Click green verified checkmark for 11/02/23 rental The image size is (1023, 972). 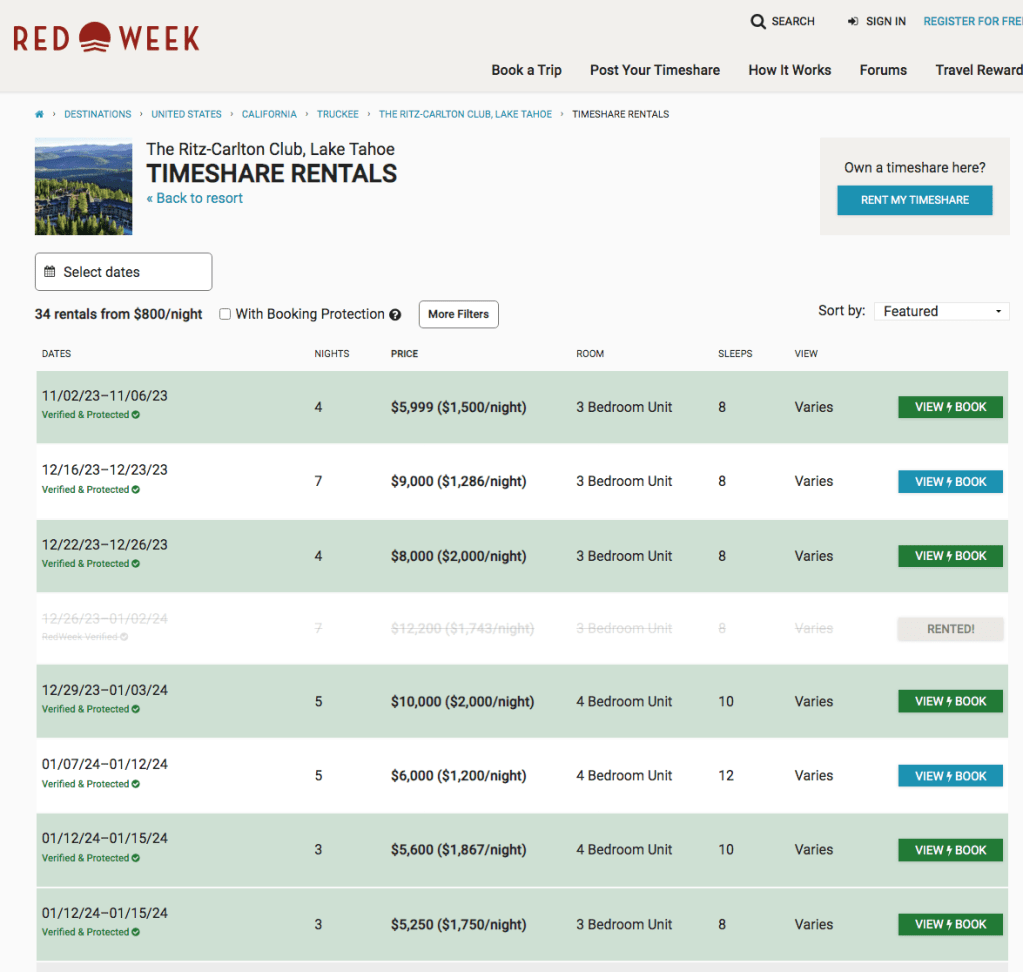pyautogui.click(x=135, y=415)
